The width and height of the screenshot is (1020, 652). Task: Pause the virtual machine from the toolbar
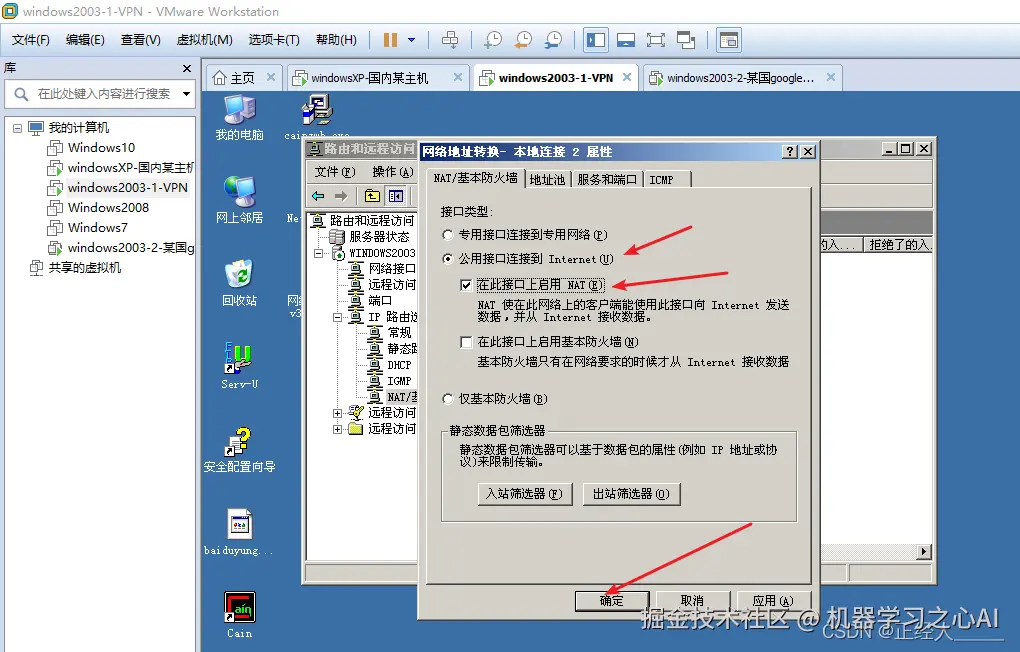(390, 40)
